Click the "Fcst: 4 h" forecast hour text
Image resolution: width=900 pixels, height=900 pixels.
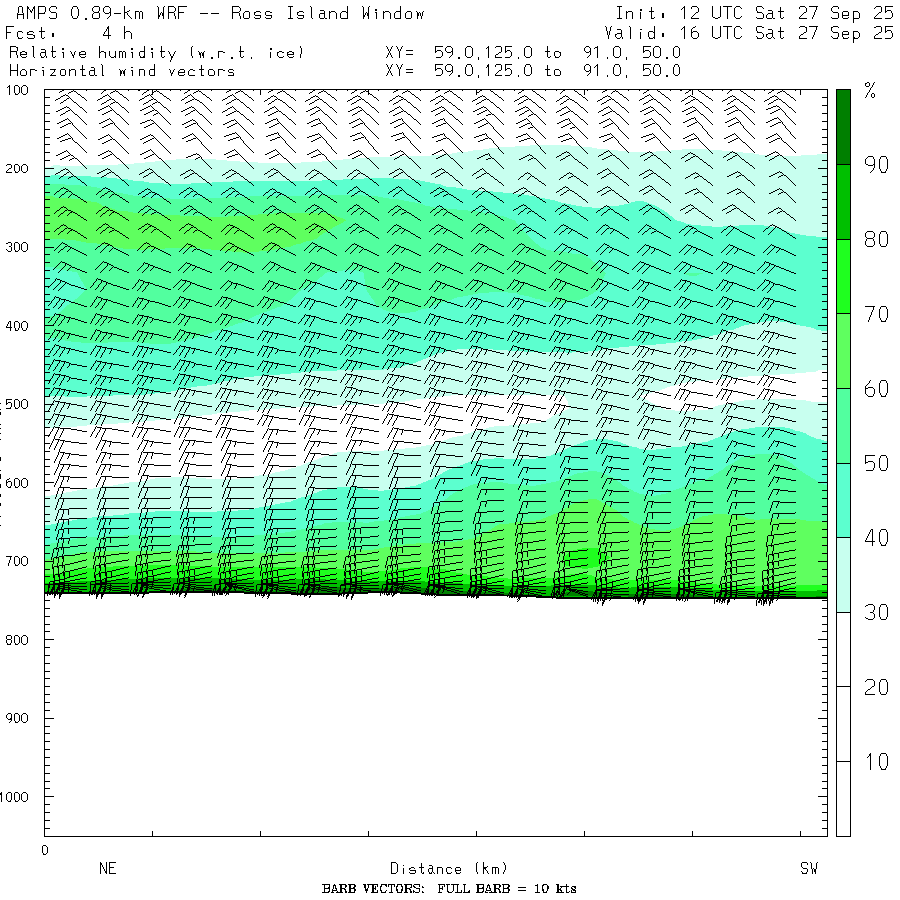tap(69, 33)
